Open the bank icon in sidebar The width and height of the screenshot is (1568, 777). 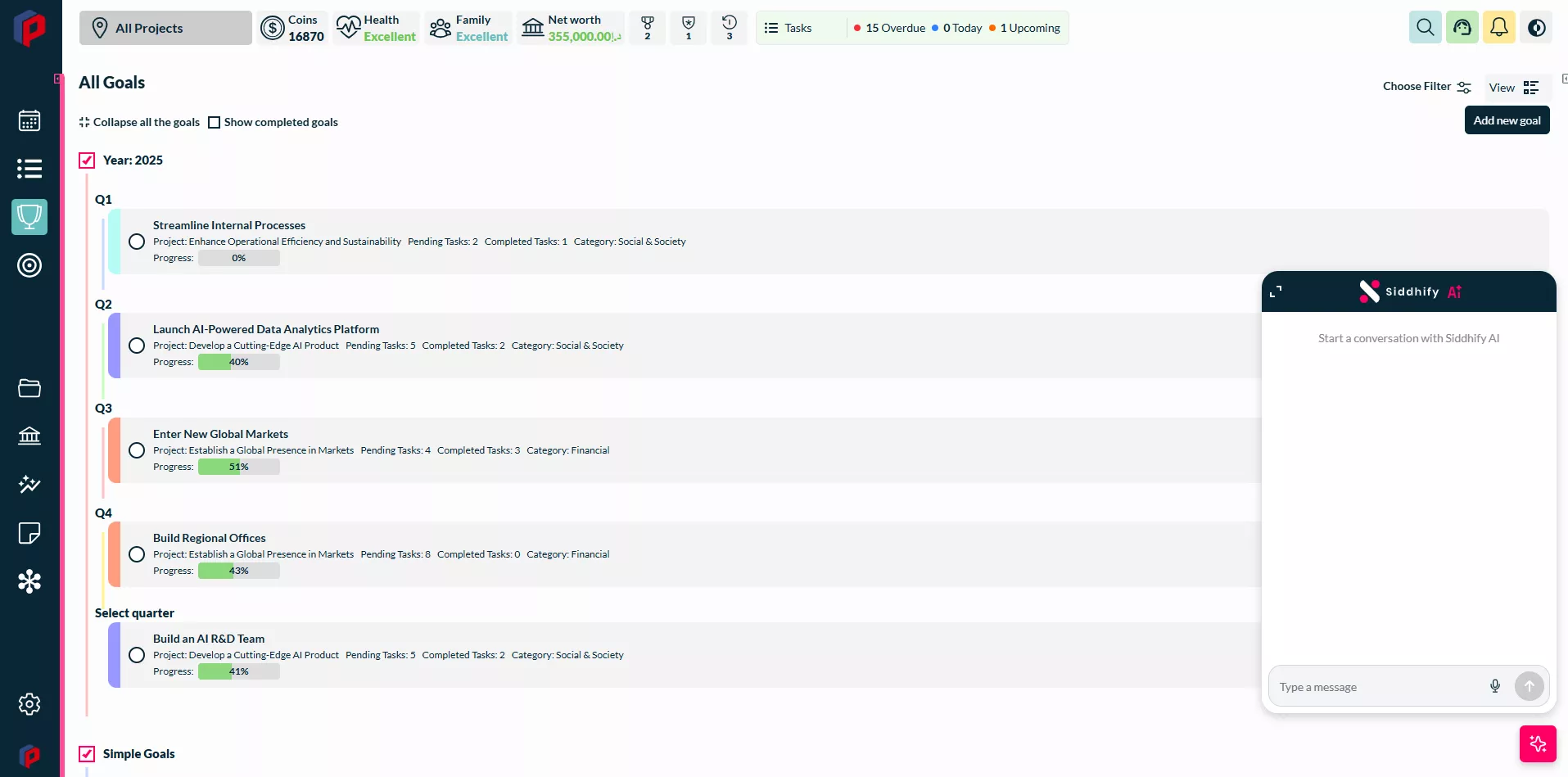pyautogui.click(x=29, y=436)
